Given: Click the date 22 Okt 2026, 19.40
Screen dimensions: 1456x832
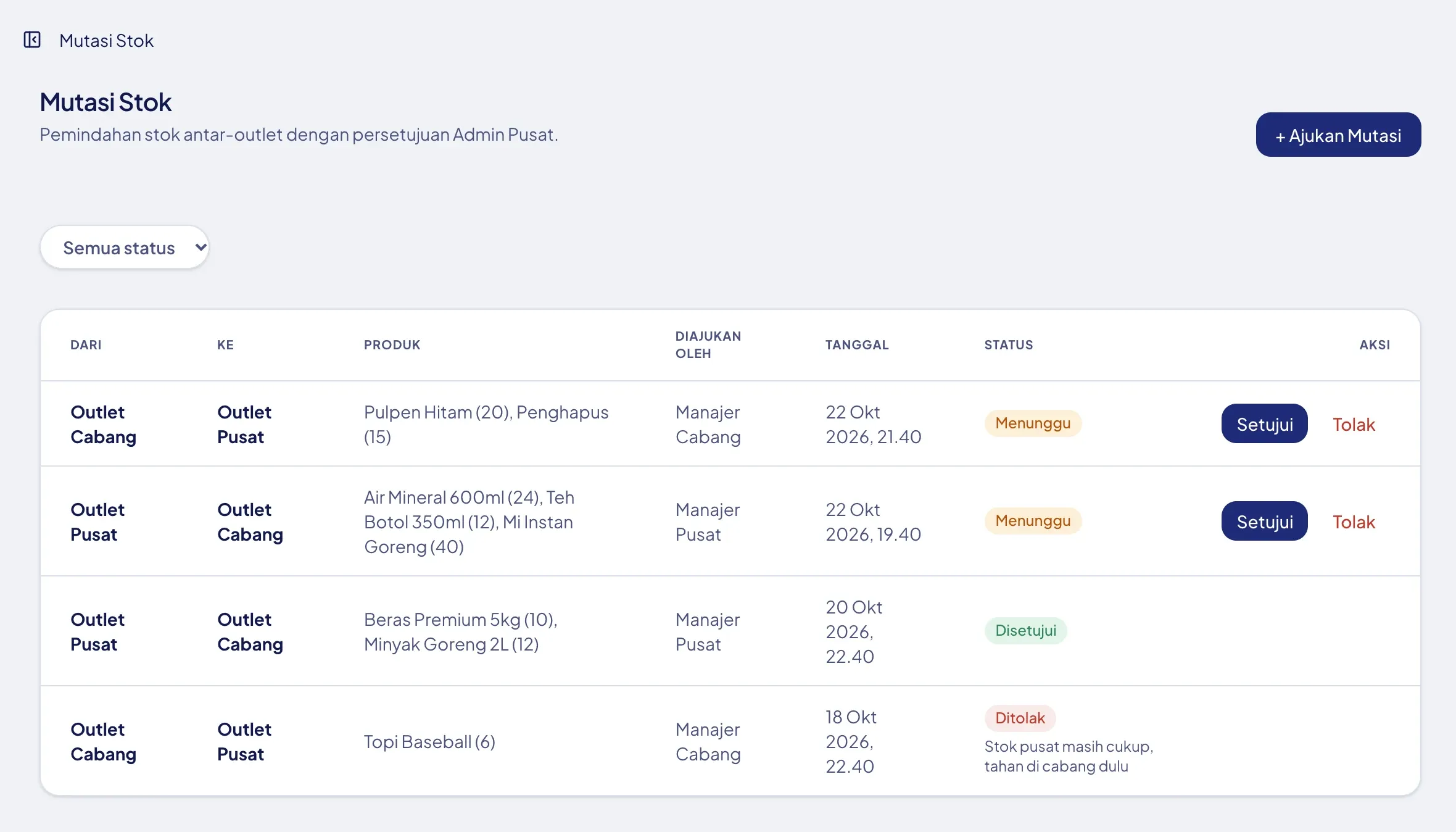Looking at the screenshot, I should pos(873,522).
